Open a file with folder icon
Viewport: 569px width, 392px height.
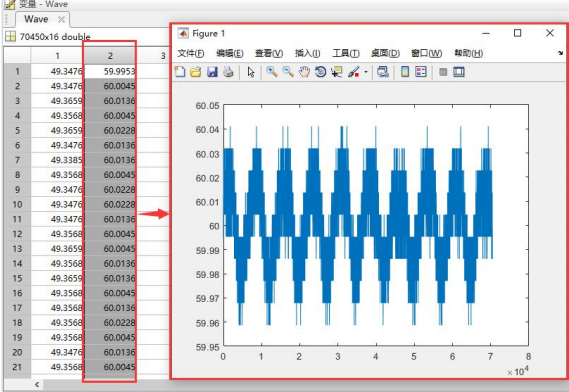click(x=196, y=72)
